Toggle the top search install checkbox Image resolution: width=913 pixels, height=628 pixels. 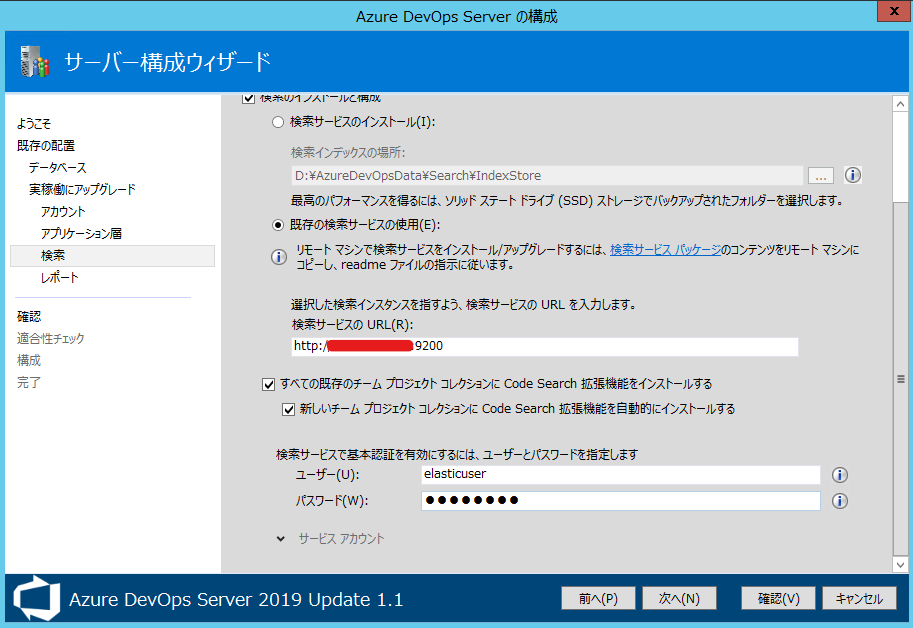pos(248,98)
